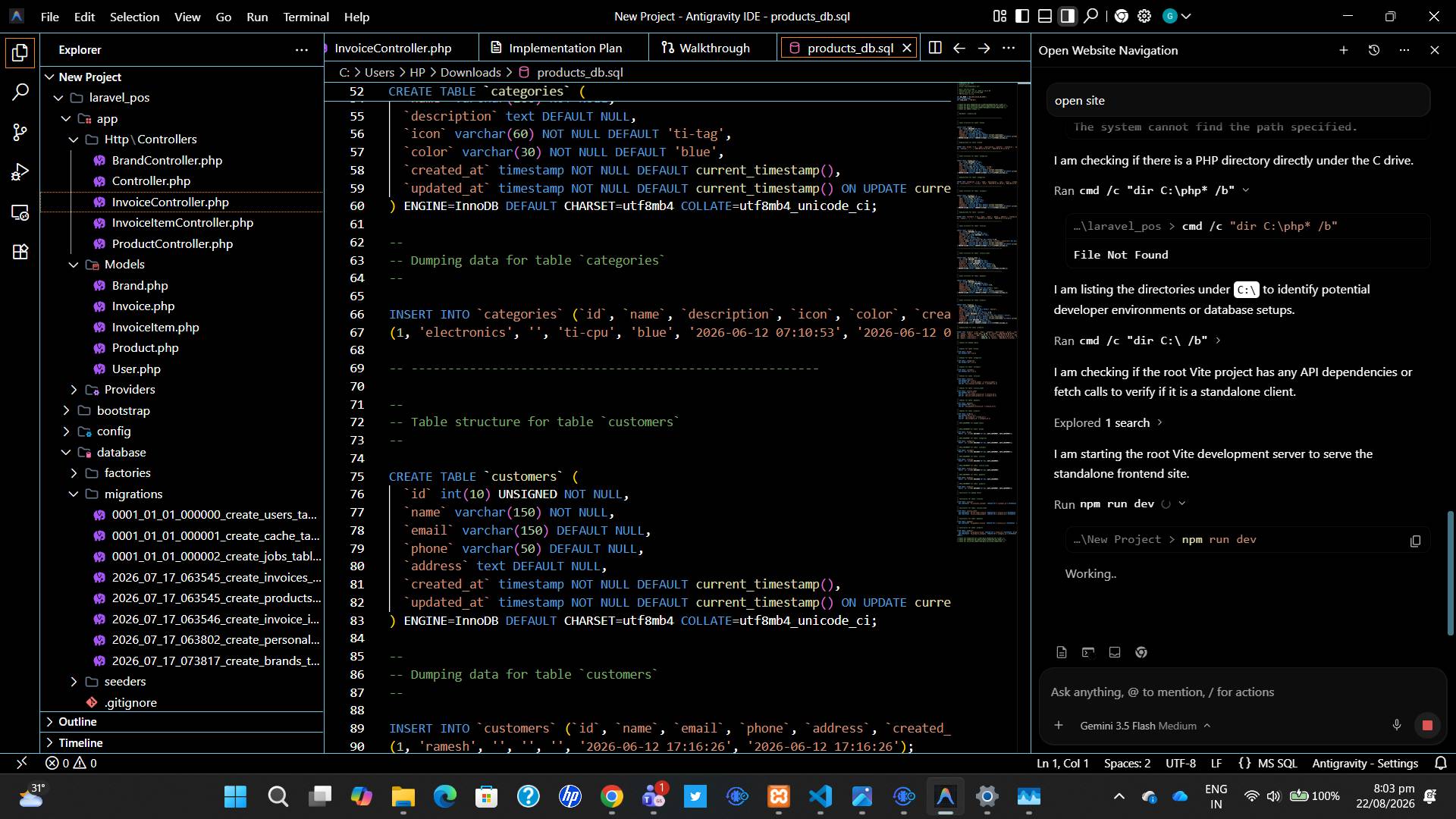Viewport: 1456px width, 819px height.
Task: Open Run and Debug view
Action: tap(20, 172)
